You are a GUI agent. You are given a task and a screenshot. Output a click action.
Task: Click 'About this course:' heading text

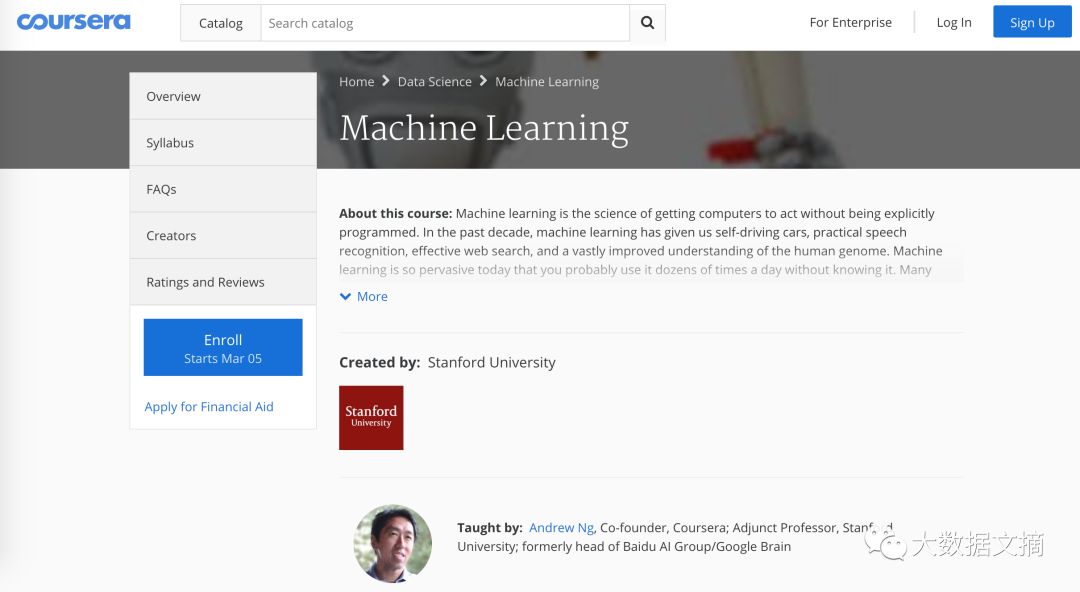click(x=395, y=214)
